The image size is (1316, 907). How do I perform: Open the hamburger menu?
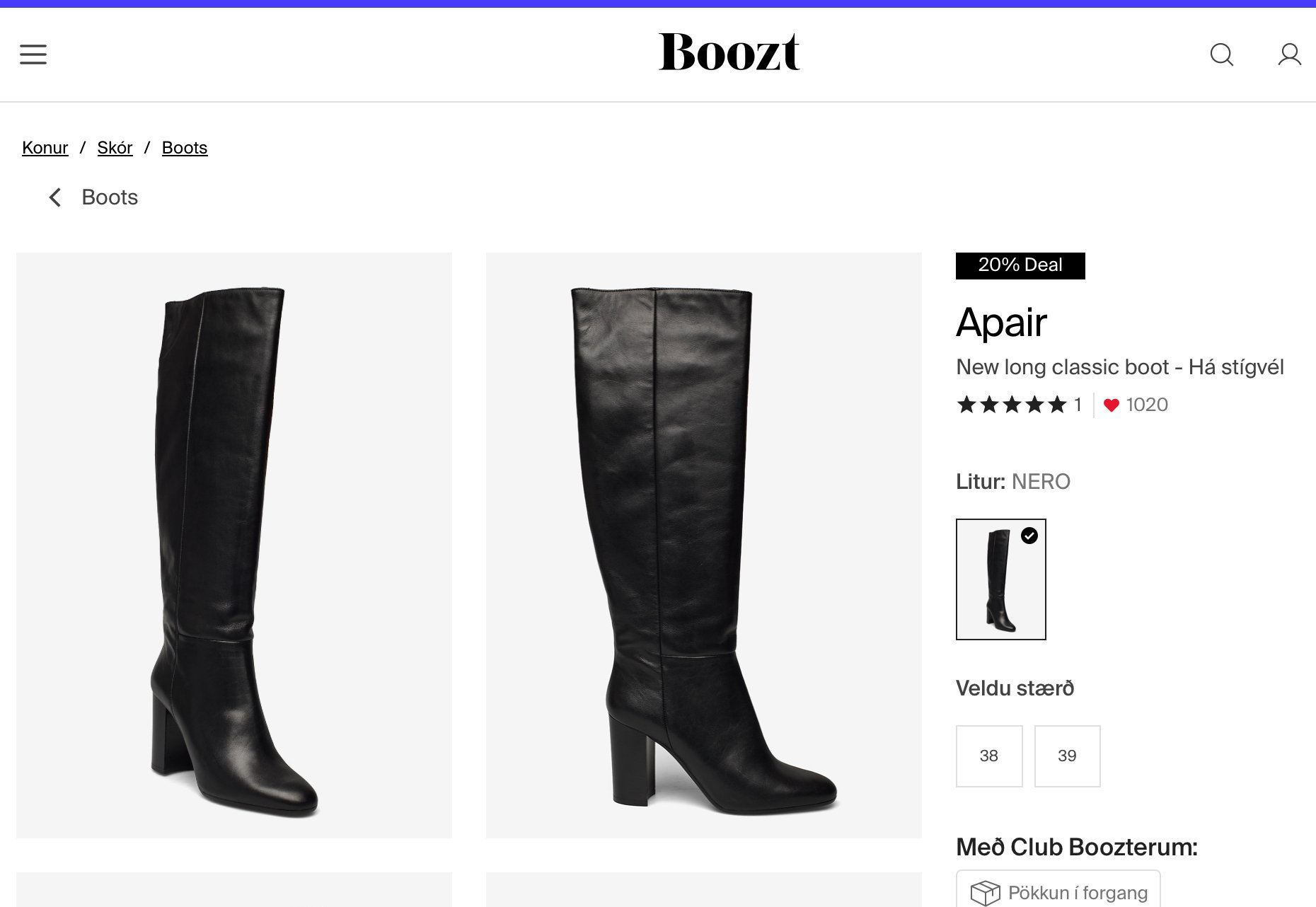pos(33,54)
